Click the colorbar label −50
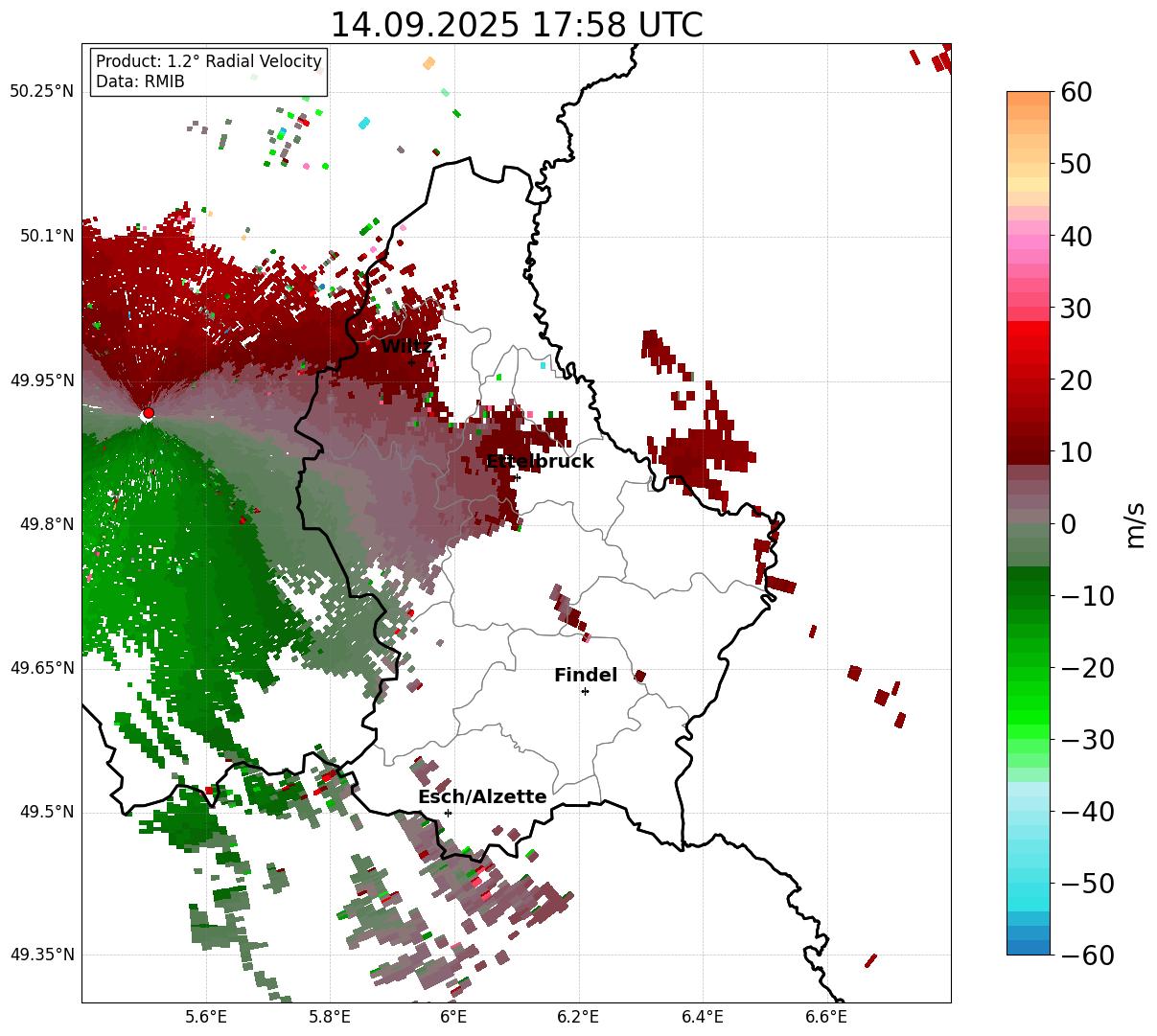This screenshot has height=1036, width=1157. (1087, 884)
